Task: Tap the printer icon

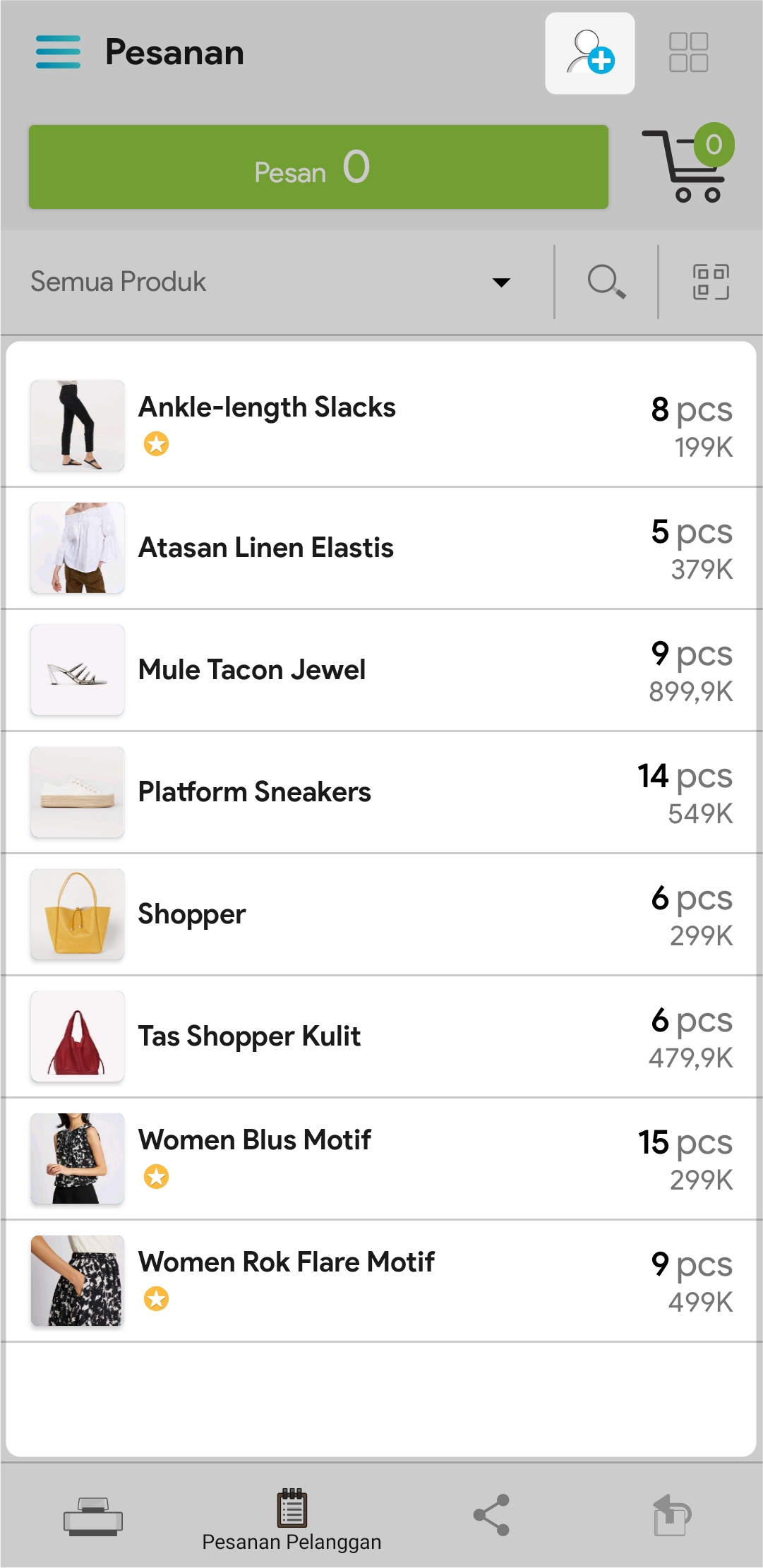Action: coord(93,1516)
